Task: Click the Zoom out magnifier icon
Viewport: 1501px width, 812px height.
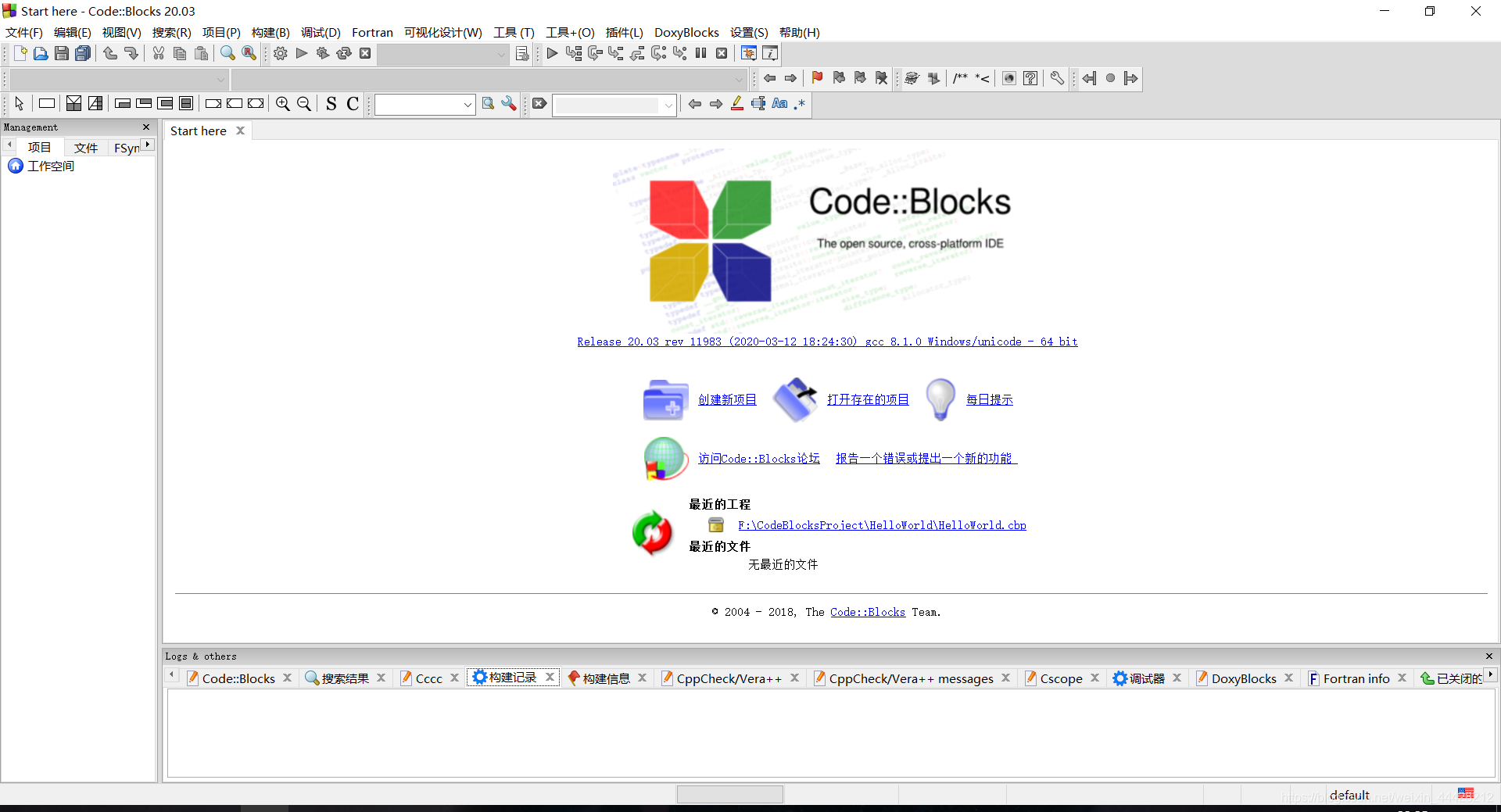Action: (304, 103)
